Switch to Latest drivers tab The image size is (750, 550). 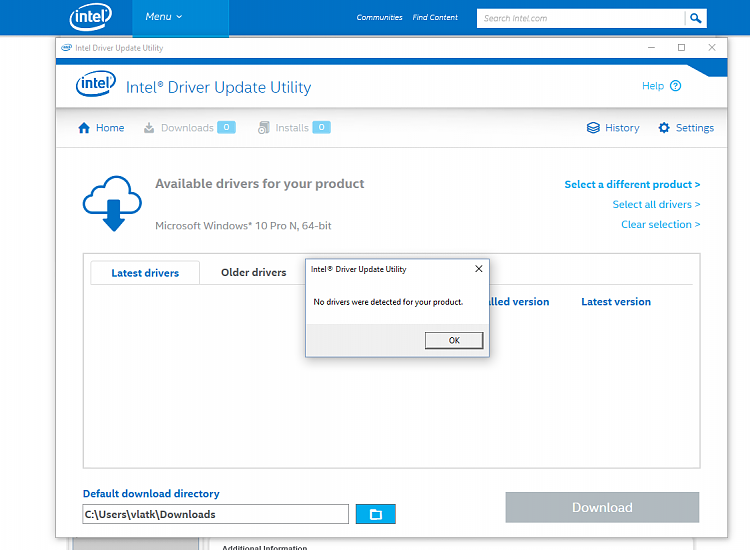pyautogui.click(x=145, y=273)
